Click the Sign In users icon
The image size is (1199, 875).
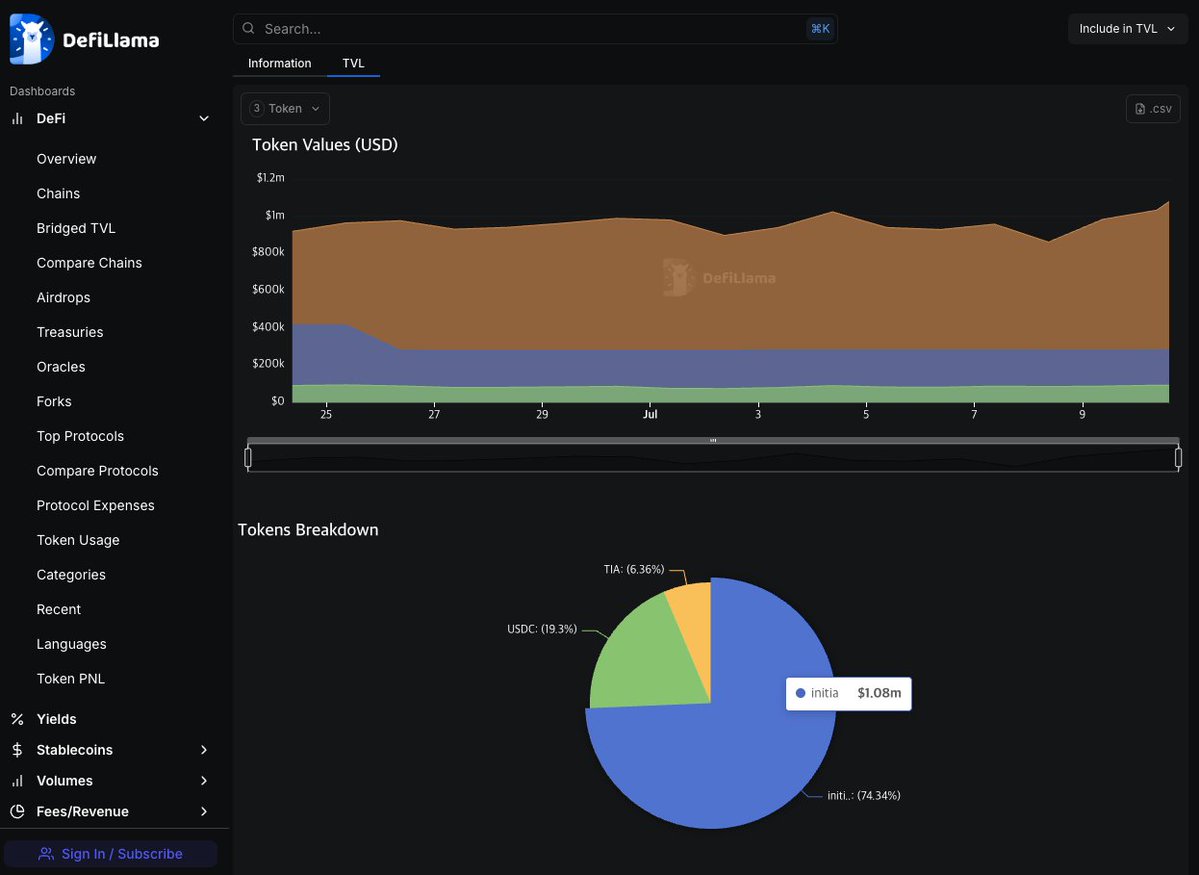click(x=46, y=854)
